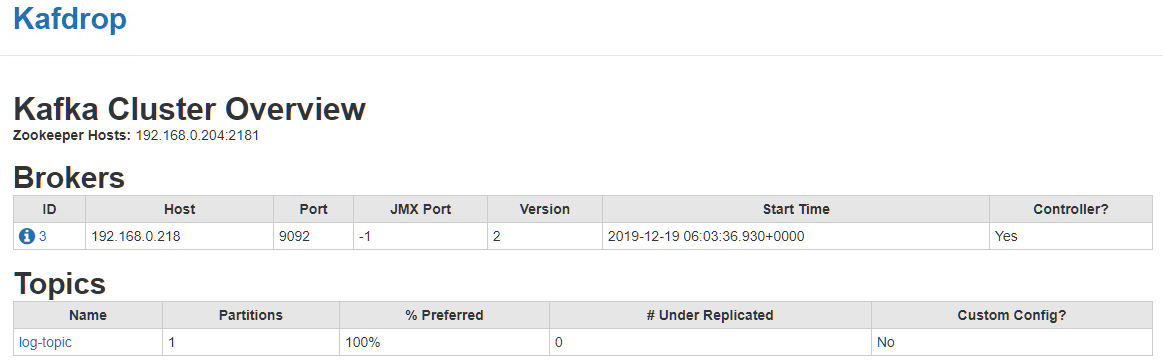Click the Start Time column header

click(x=796, y=209)
